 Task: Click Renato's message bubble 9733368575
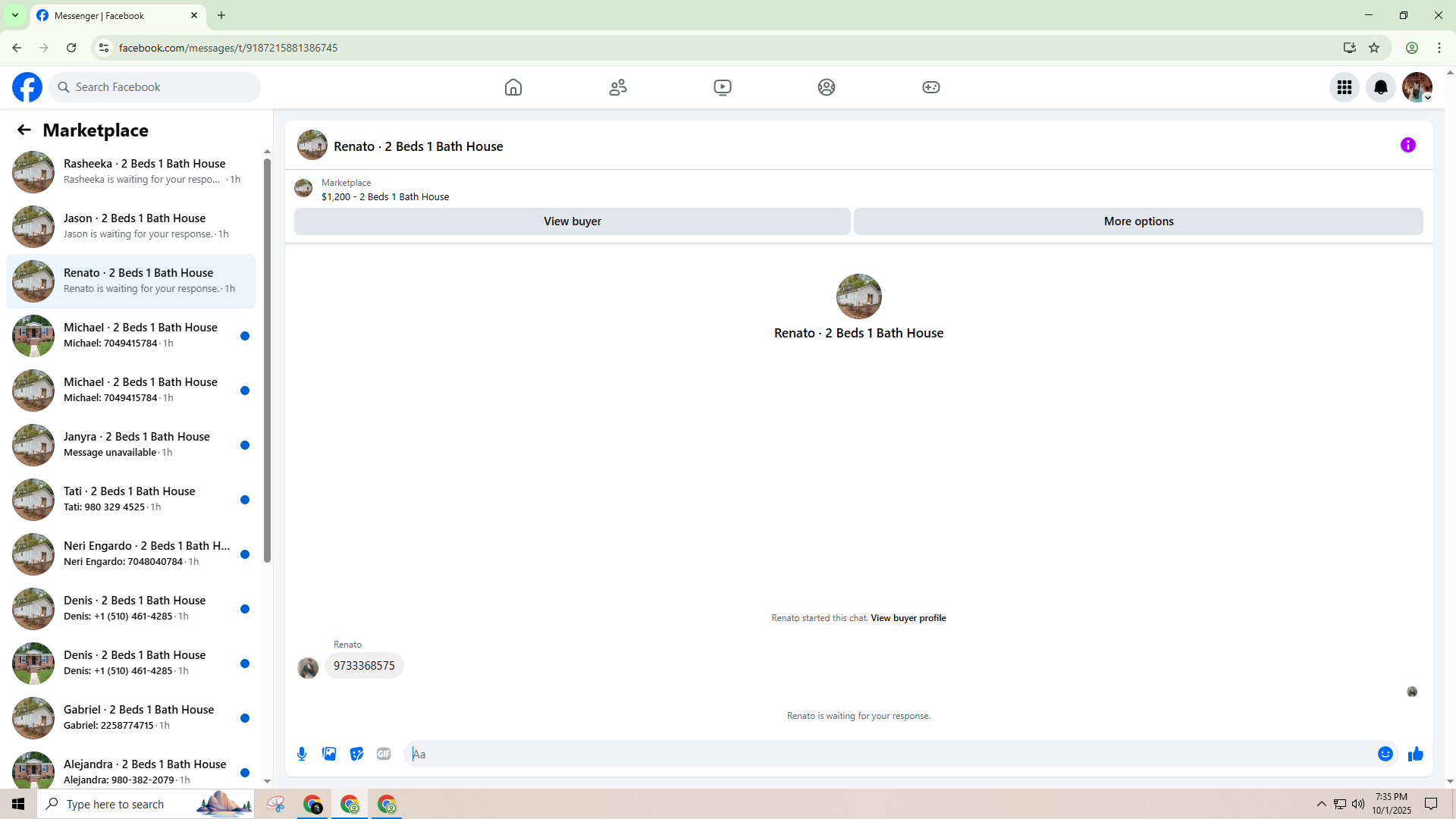pos(364,666)
